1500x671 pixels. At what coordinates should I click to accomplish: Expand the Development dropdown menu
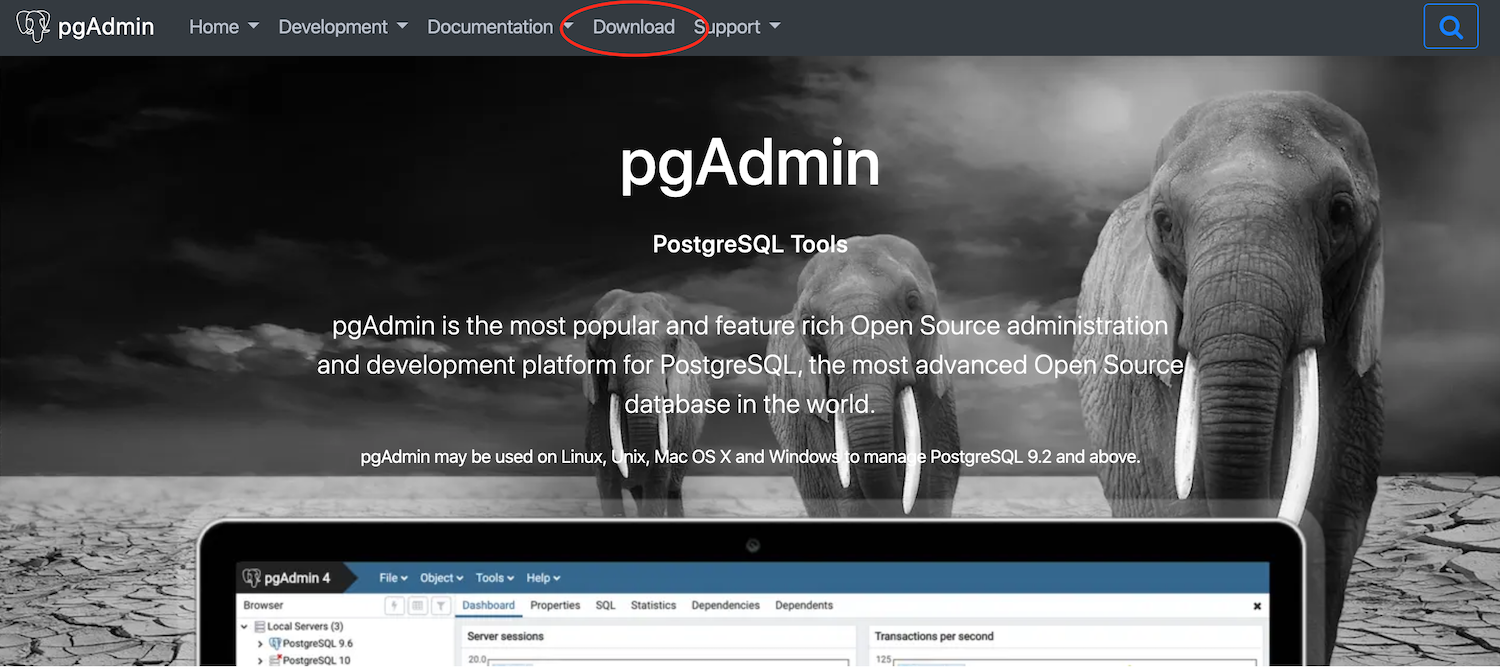[x=343, y=27]
